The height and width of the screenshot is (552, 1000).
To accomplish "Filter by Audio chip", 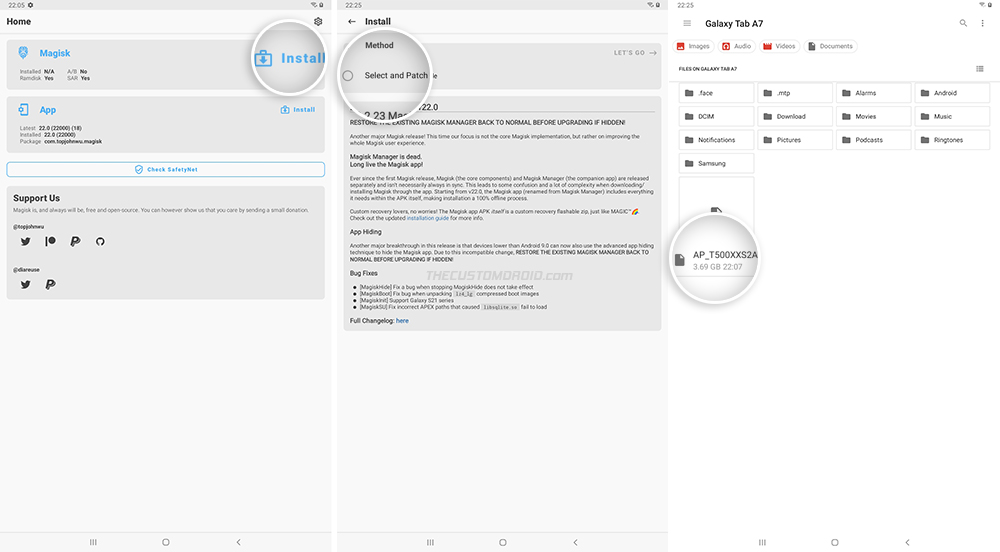I will point(737,47).
